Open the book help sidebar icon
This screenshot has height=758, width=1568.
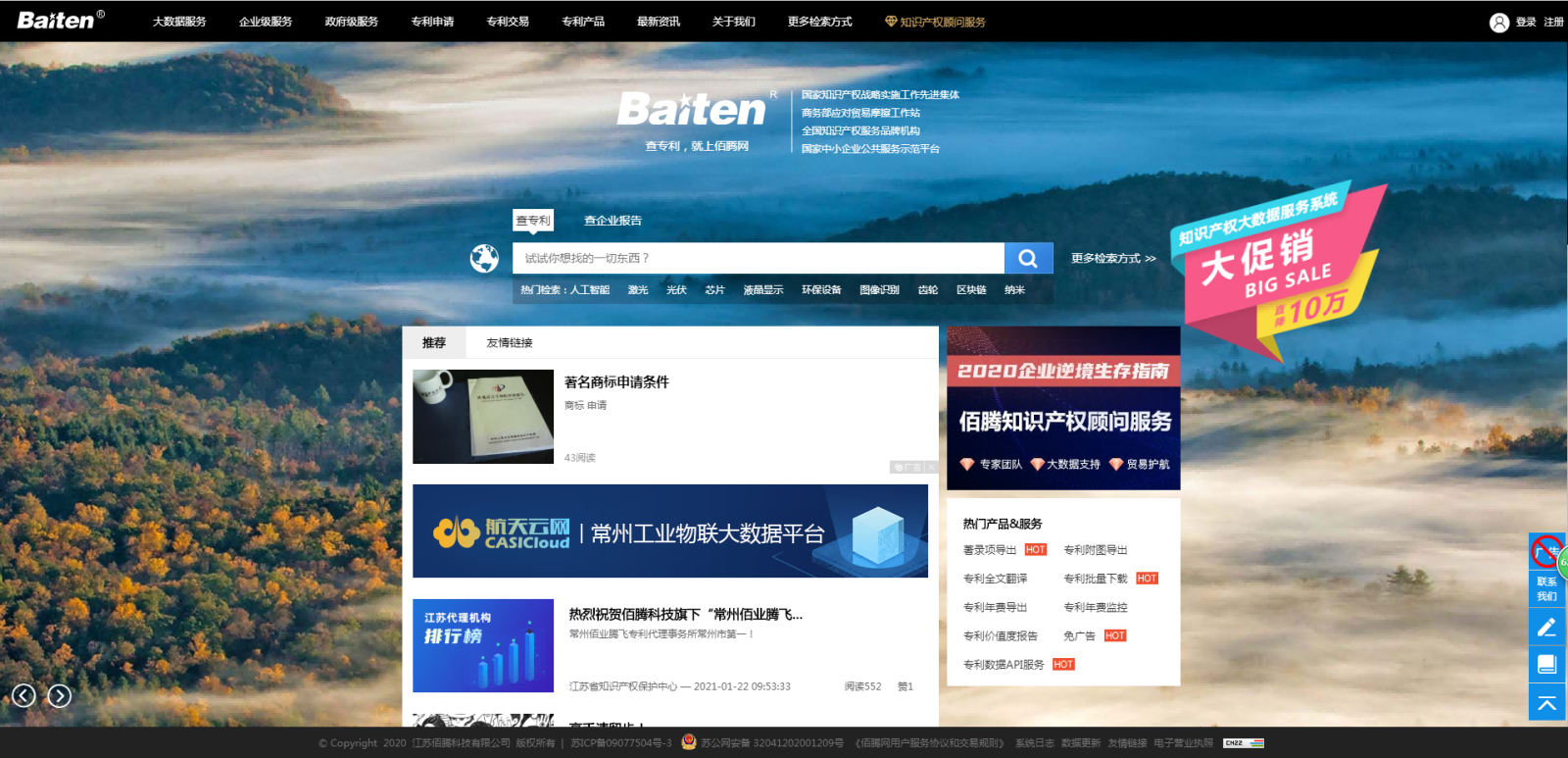1547,665
